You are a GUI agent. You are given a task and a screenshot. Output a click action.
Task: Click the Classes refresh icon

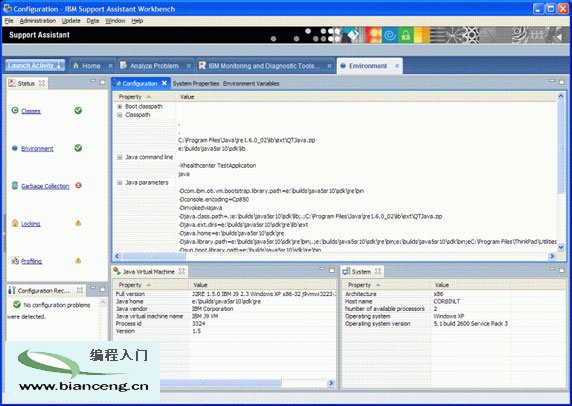15,110
